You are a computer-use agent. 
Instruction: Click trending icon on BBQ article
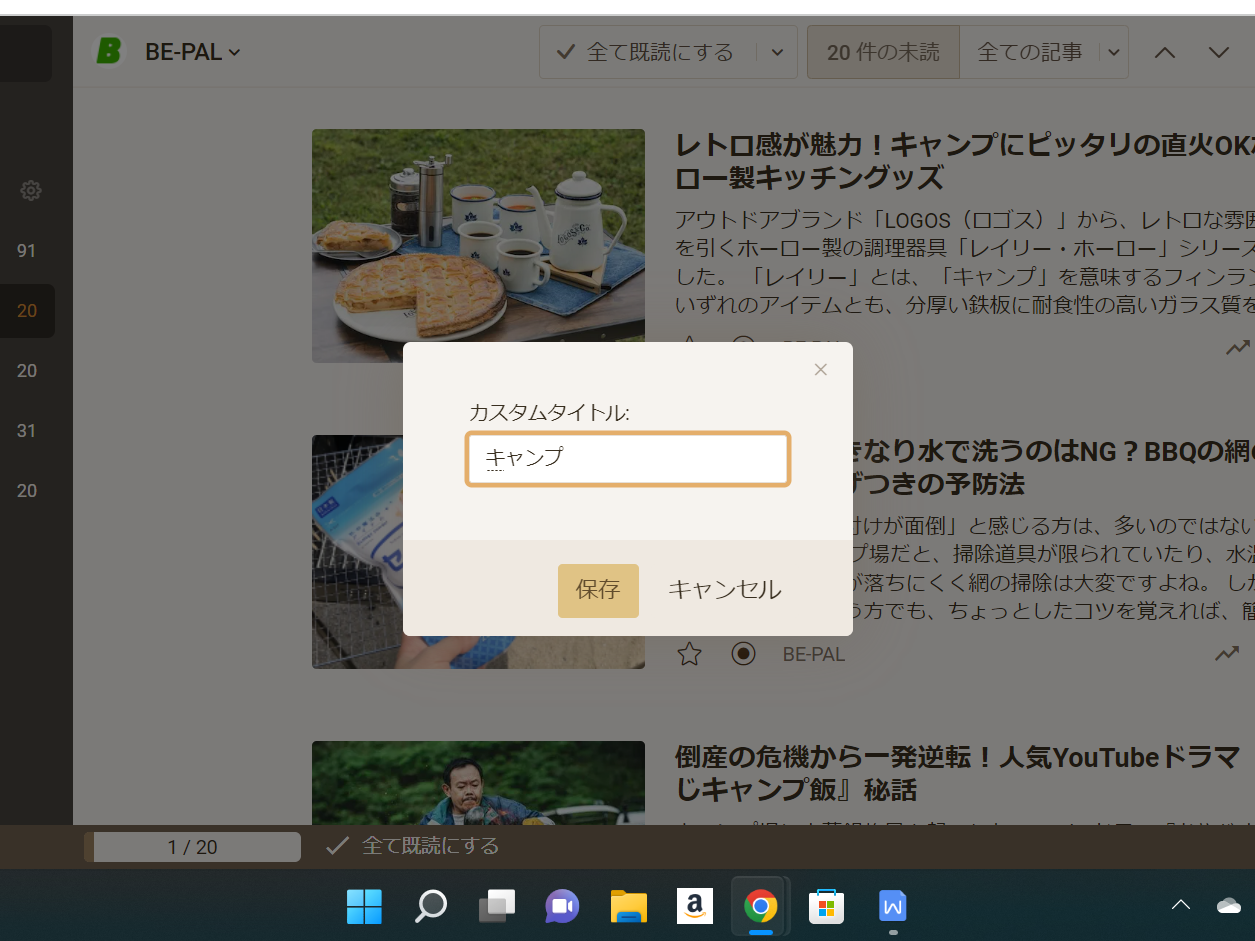click(x=1227, y=654)
